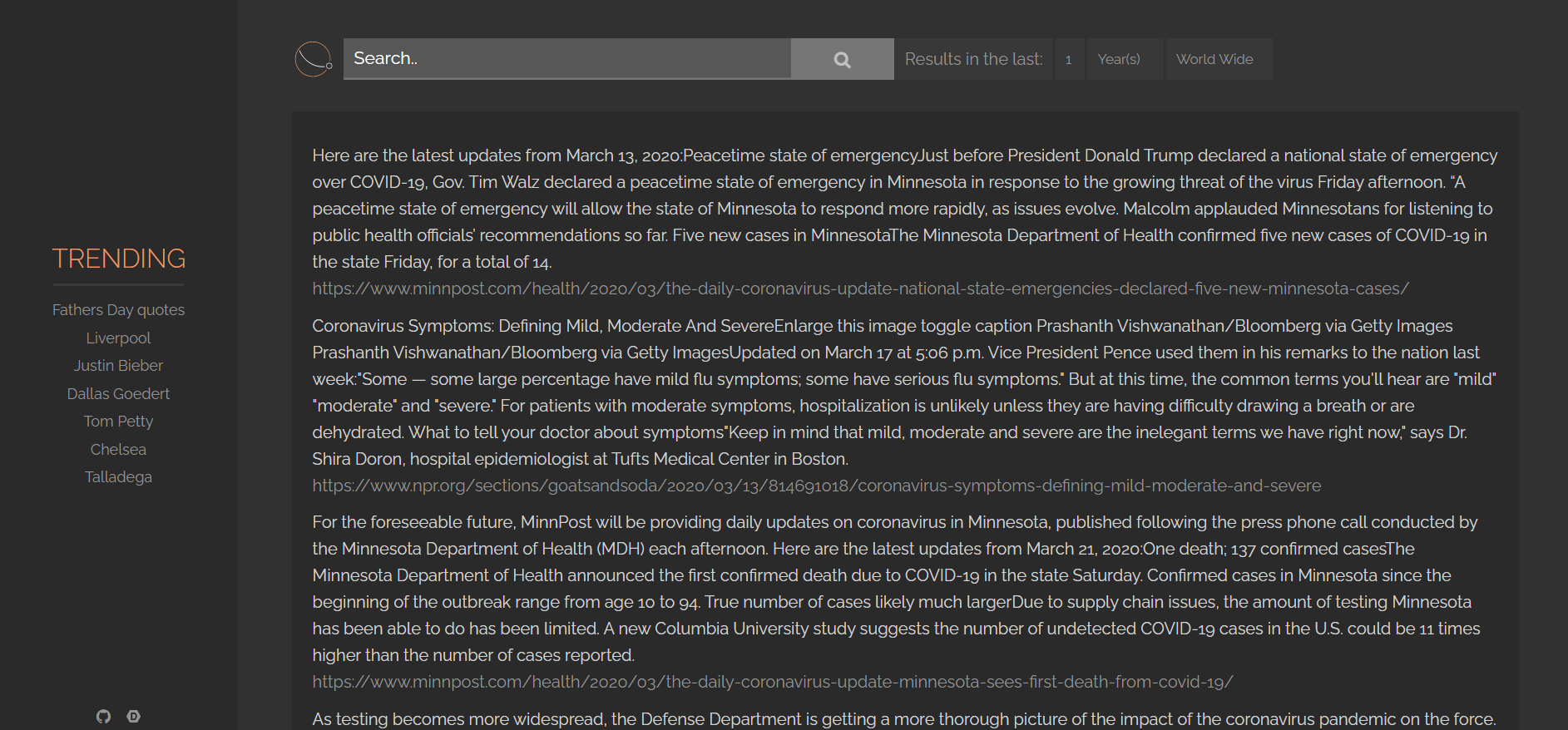Open the npr.org coronavirus-symptoms link
Screen dimensions: 1568x730
pyautogui.click(x=816, y=486)
